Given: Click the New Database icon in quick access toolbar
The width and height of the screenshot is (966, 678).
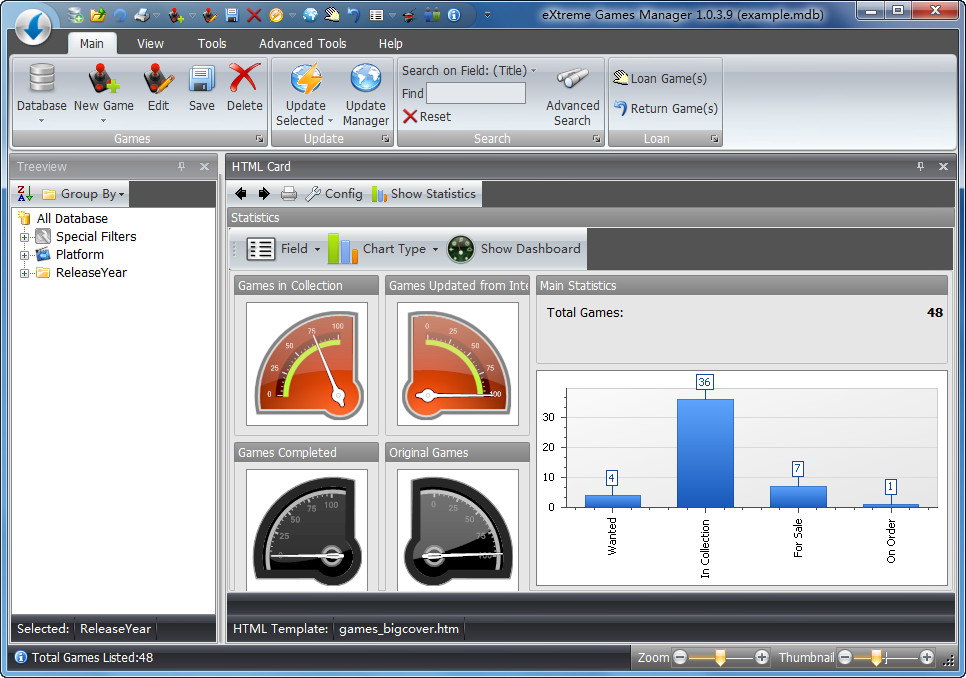Looking at the screenshot, I should pos(75,14).
